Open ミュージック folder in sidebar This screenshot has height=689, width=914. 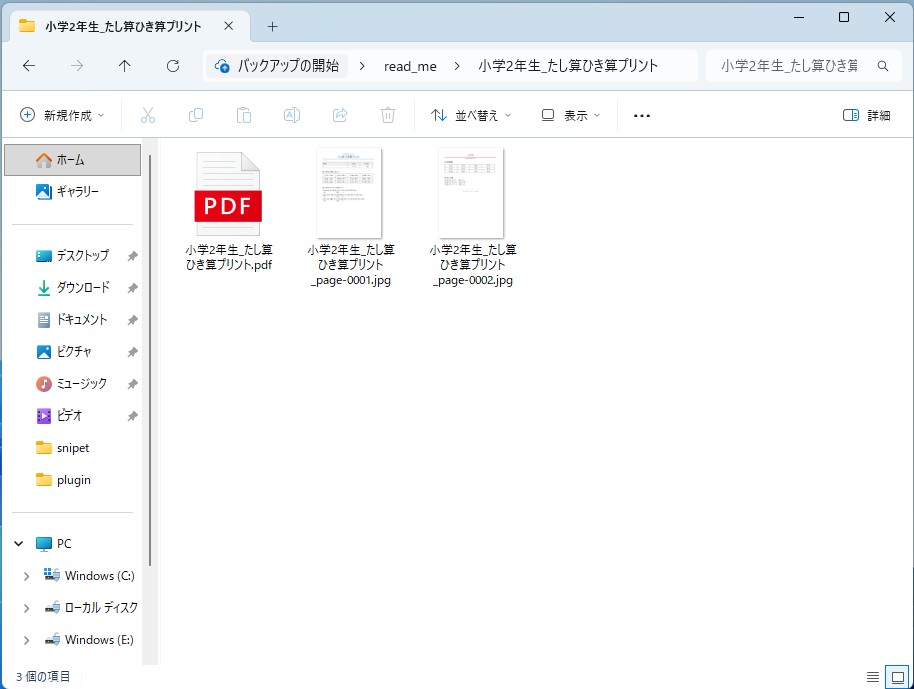[x=72, y=384]
